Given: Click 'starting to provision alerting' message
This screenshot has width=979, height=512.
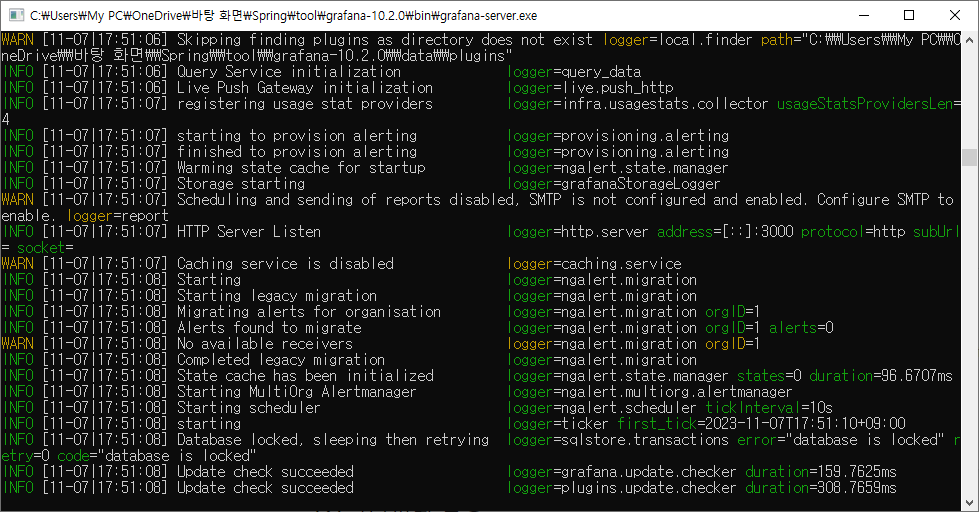Looking at the screenshot, I should pyautogui.click(x=297, y=135).
